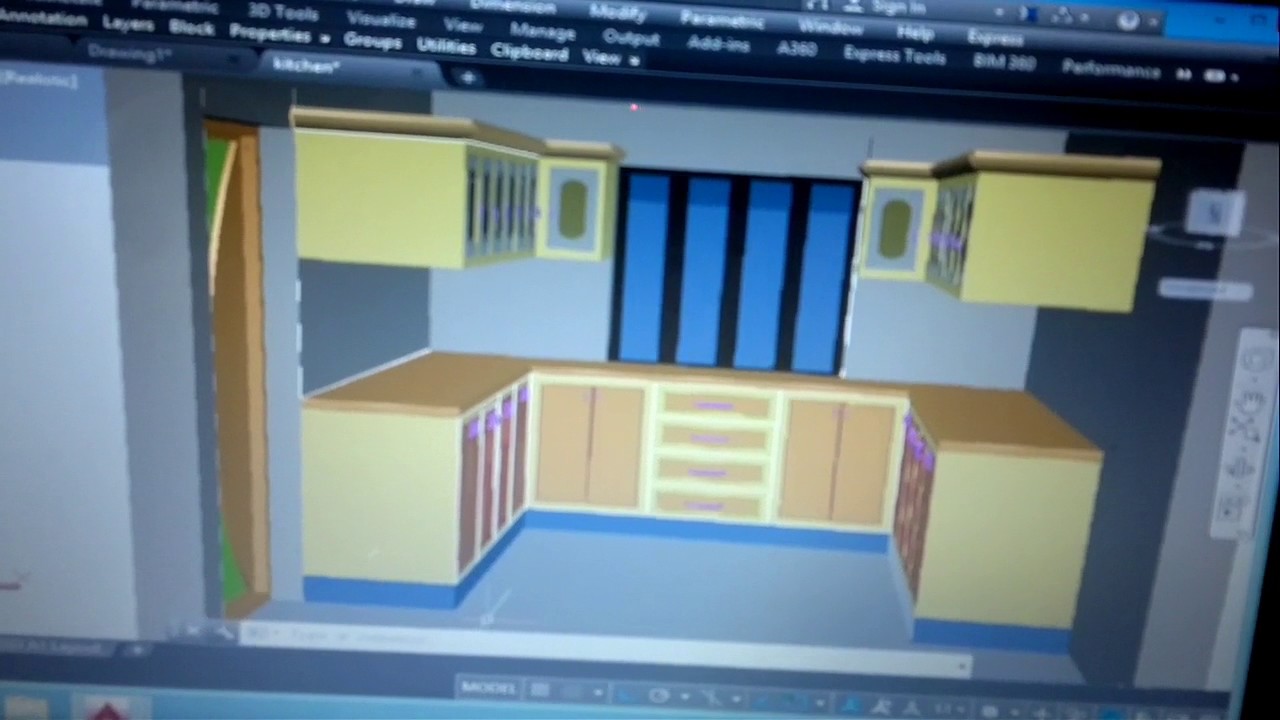The height and width of the screenshot is (720, 1280).
Task: Select the Pan hand tool on navigation bar
Action: click(x=1251, y=400)
